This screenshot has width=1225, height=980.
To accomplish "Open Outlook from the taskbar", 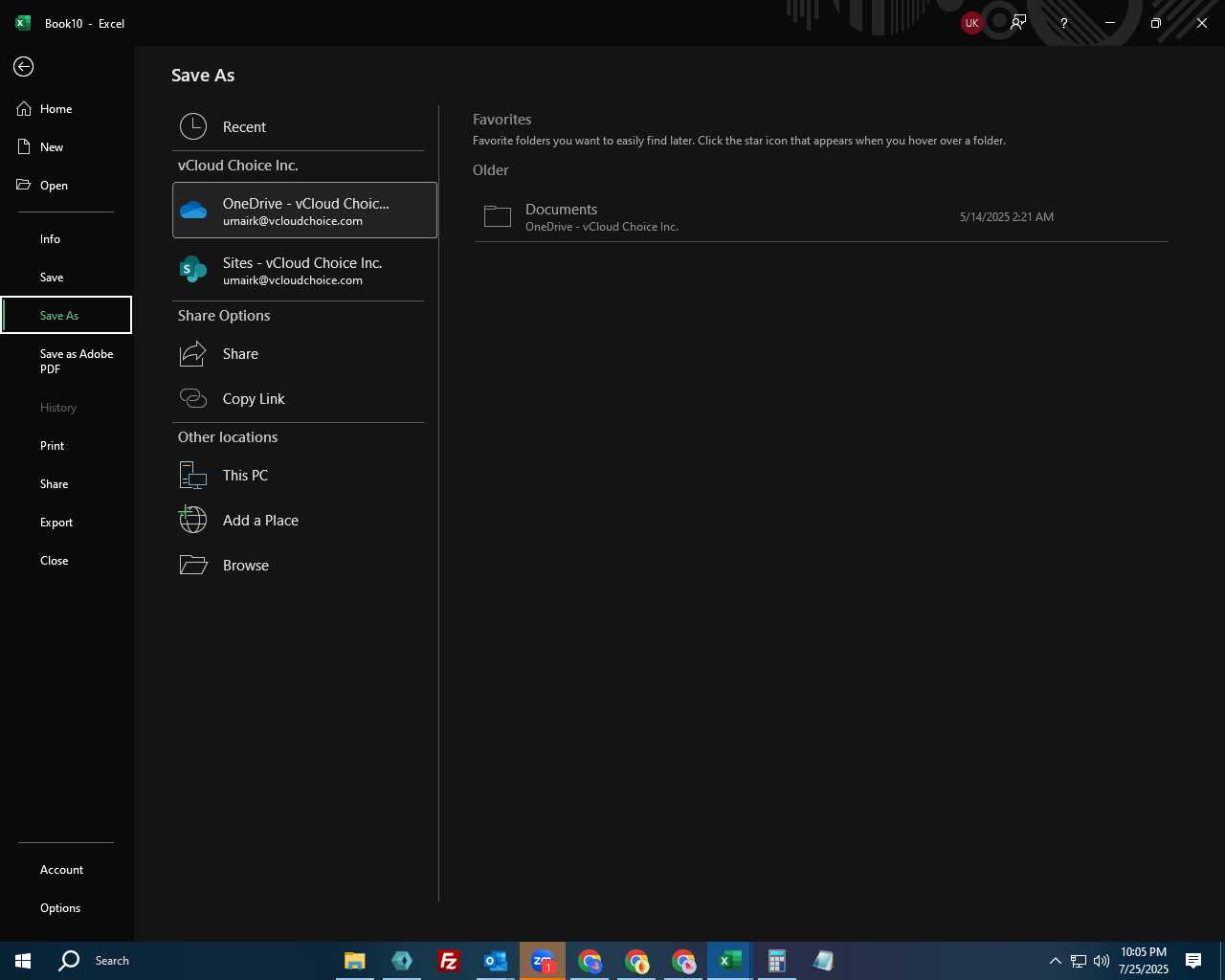I will pos(495,961).
